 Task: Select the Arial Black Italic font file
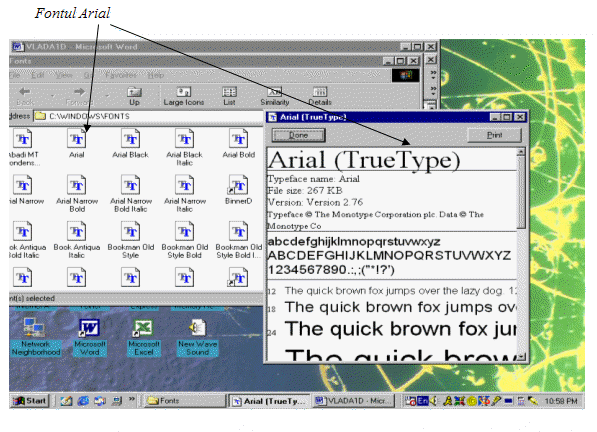185,147
